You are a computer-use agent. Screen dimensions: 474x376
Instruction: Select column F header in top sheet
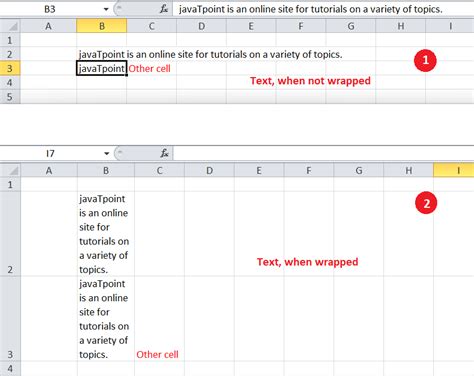(x=301, y=26)
